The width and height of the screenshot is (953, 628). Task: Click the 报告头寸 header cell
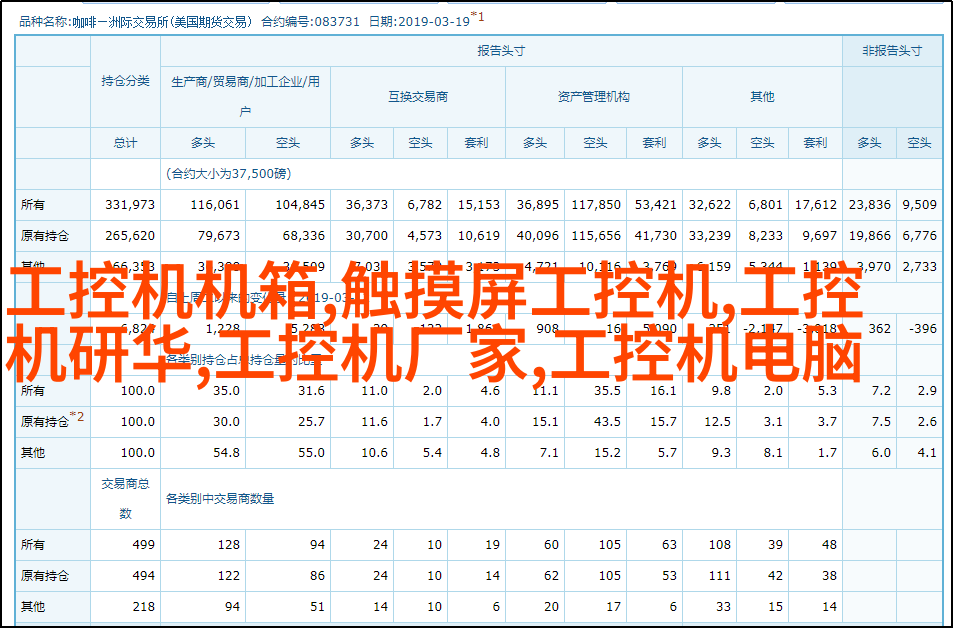[501, 51]
